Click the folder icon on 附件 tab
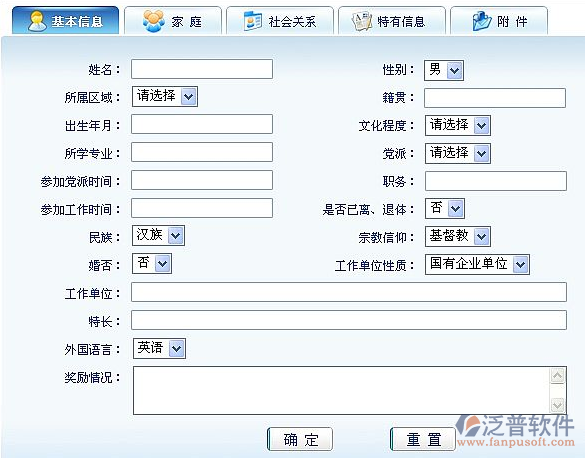Viewport: 585px width, 458px height. [x=482, y=21]
